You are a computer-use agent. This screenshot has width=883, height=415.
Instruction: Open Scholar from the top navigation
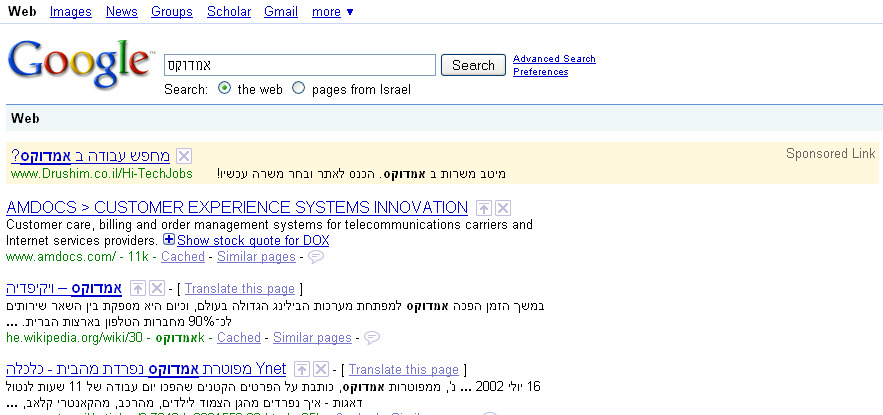229,12
